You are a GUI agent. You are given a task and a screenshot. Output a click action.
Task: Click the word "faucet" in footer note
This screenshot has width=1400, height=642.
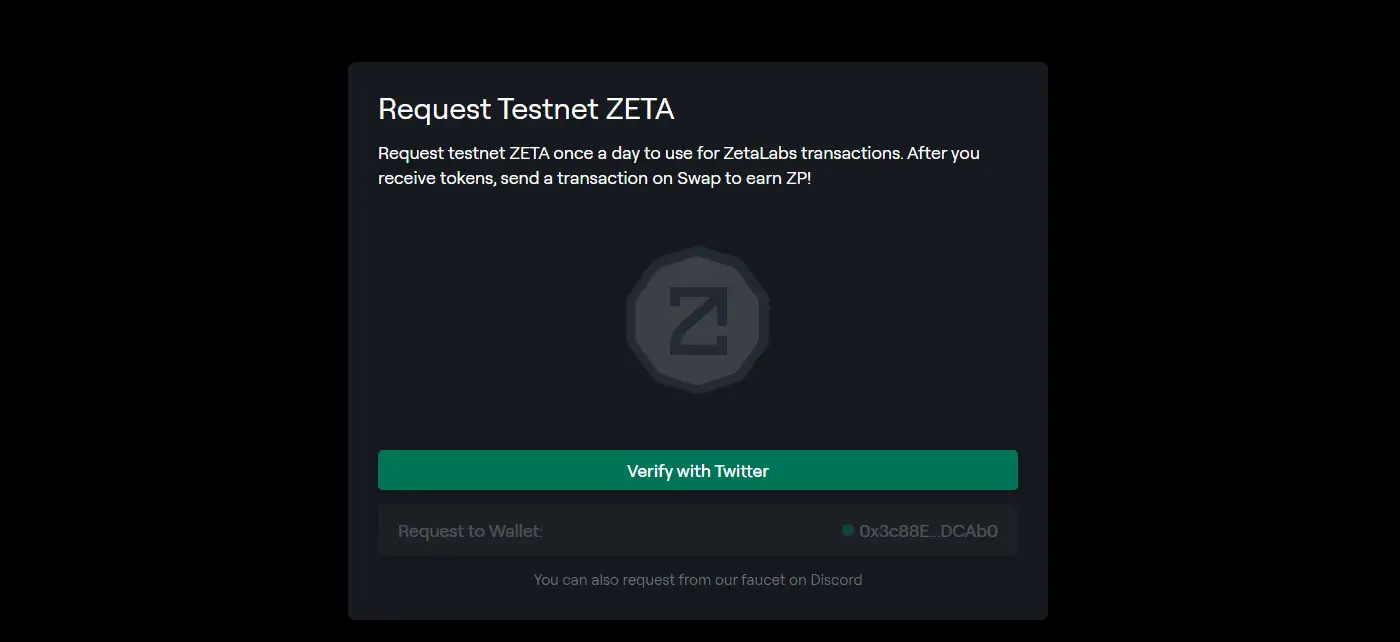[x=758, y=580]
